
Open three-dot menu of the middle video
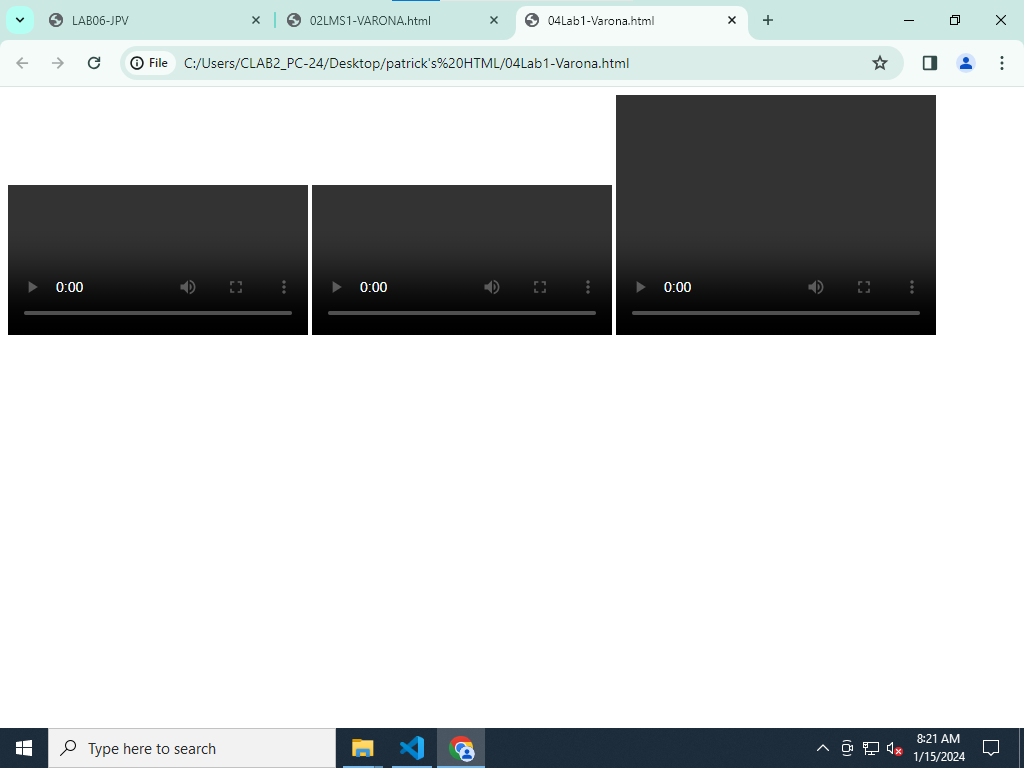point(588,287)
